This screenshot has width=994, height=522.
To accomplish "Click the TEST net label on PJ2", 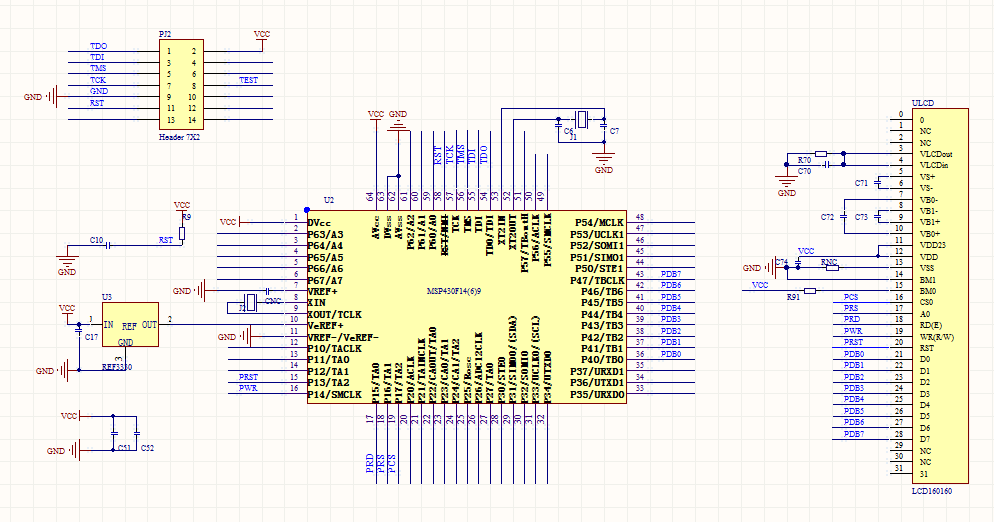I will click(248, 80).
